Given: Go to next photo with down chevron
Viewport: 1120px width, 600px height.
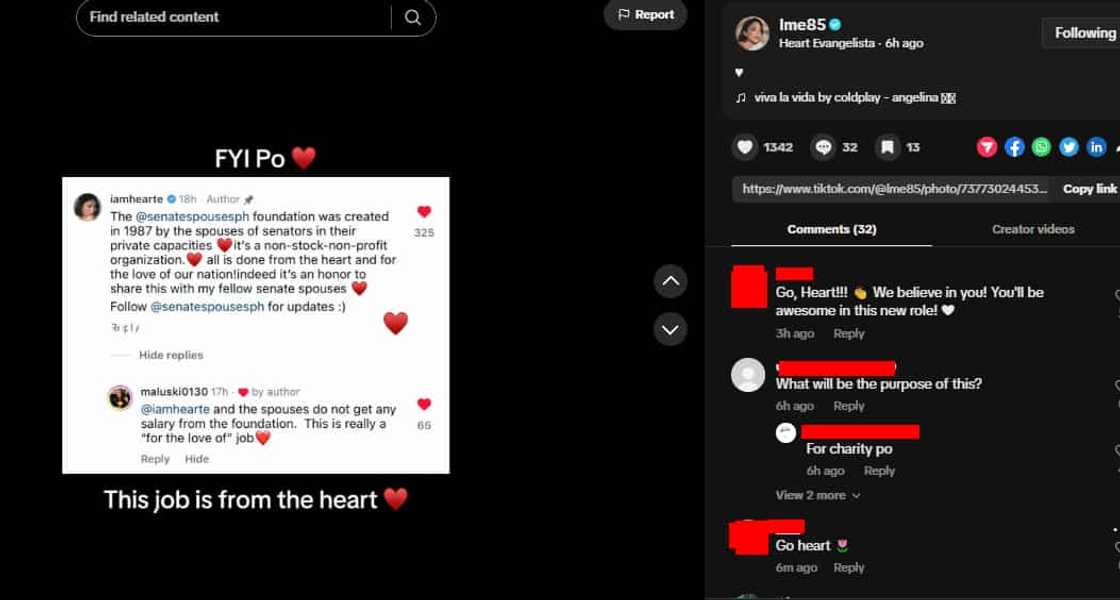Looking at the screenshot, I should (670, 328).
